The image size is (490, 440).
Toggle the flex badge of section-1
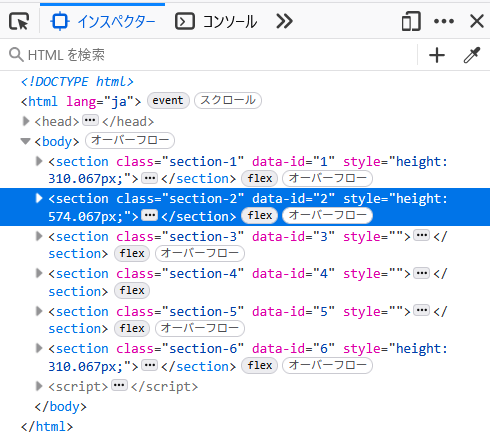(259, 178)
